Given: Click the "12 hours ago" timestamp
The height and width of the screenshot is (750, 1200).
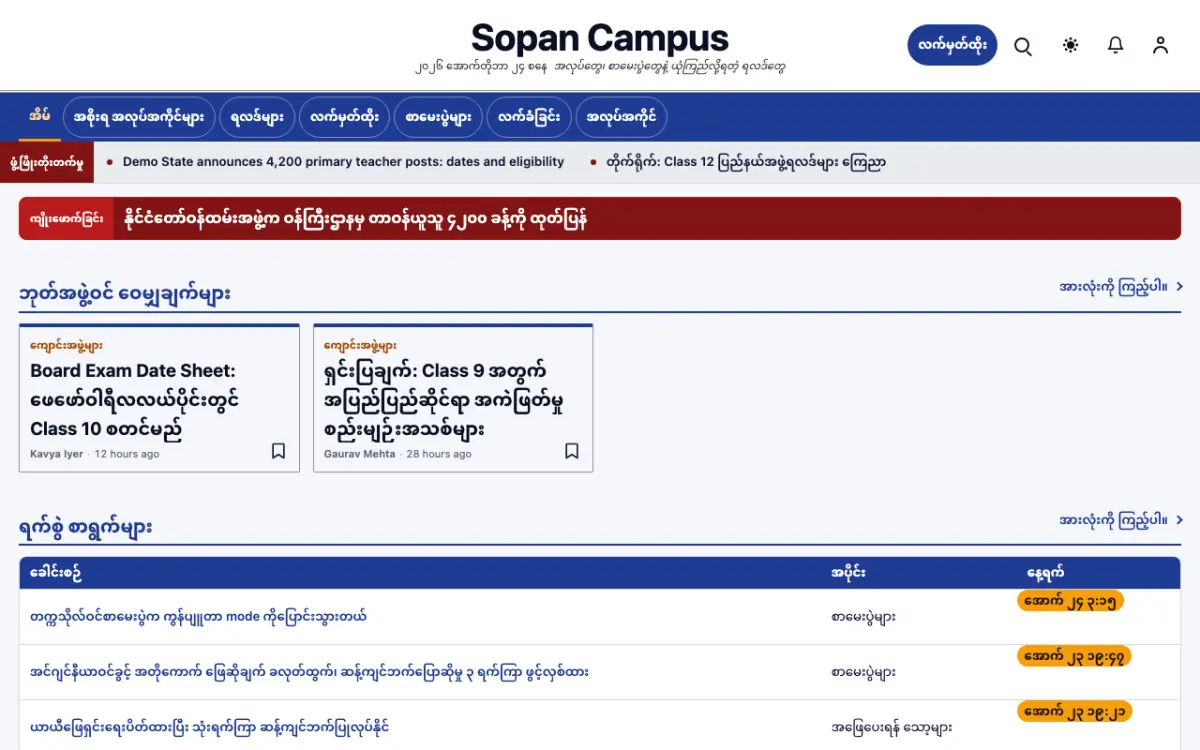Looking at the screenshot, I should click(127, 454).
